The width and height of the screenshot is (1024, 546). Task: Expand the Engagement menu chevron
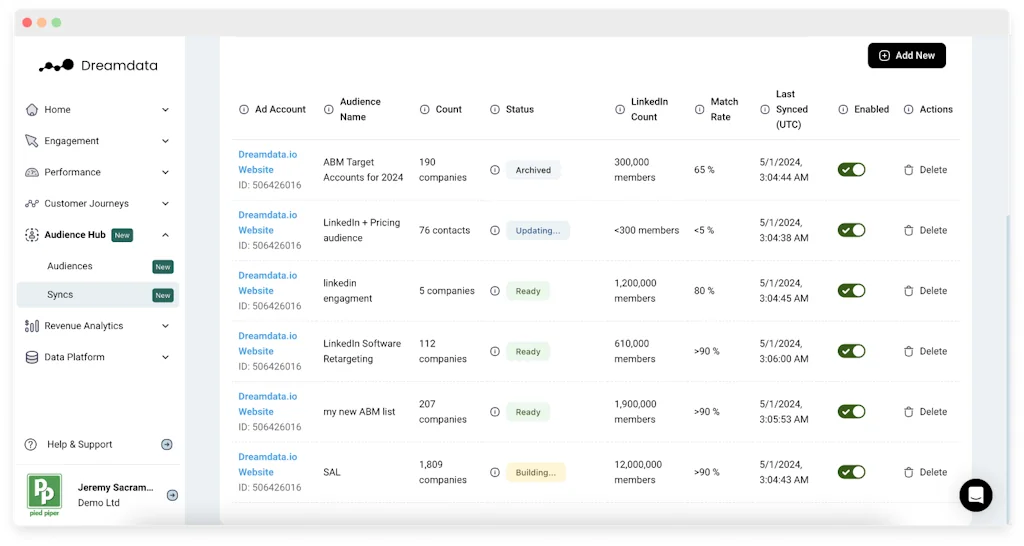click(165, 141)
